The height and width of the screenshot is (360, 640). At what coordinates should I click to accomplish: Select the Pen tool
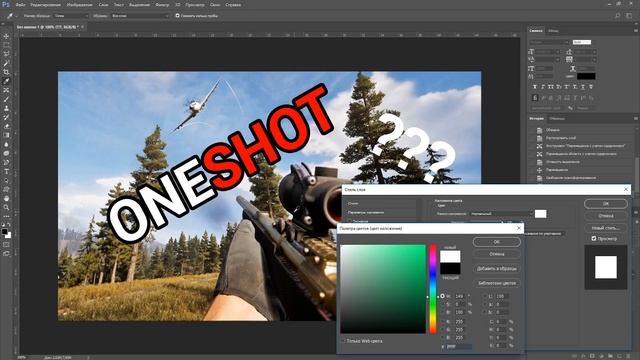6,162
